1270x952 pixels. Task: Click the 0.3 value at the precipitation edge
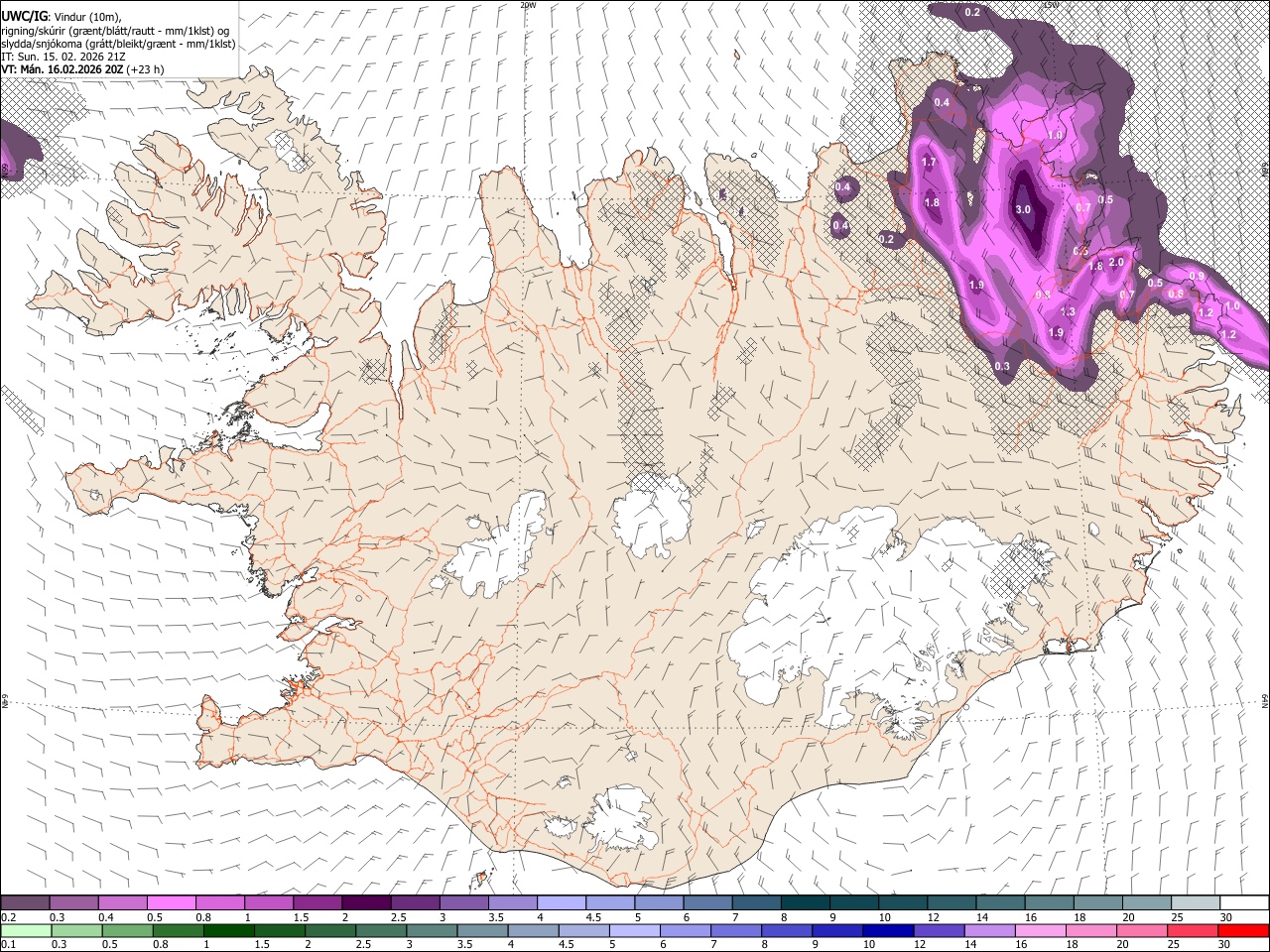(1002, 366)
